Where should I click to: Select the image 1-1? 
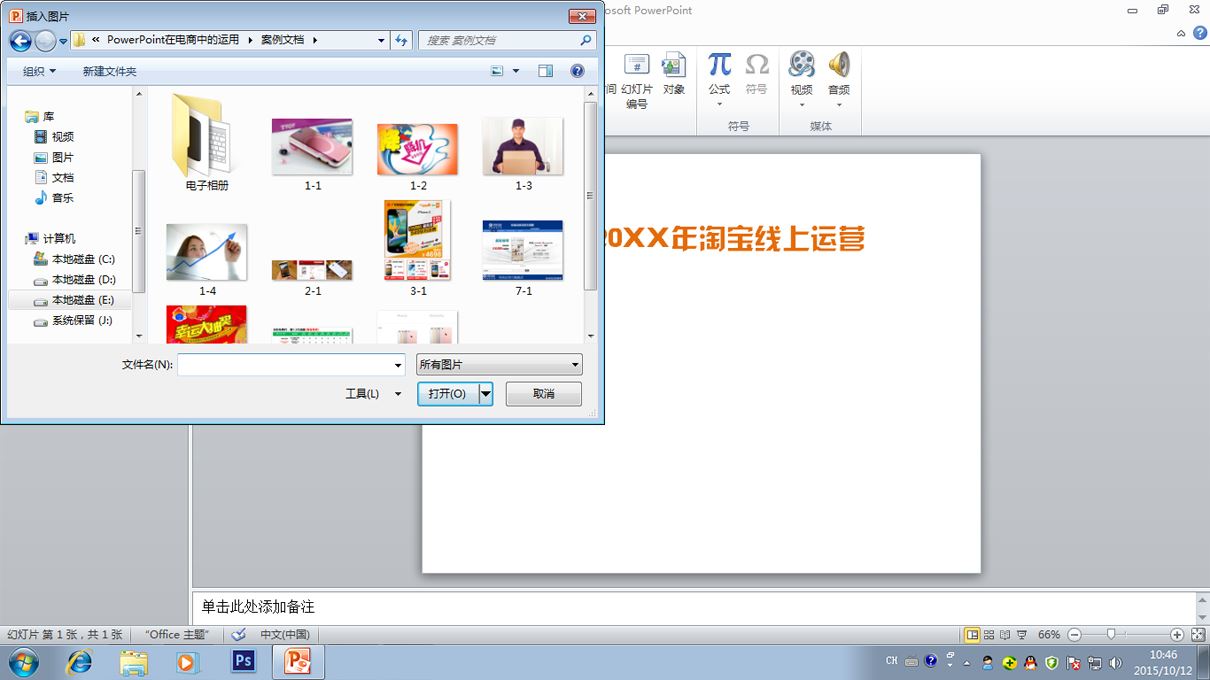(313, 153)
